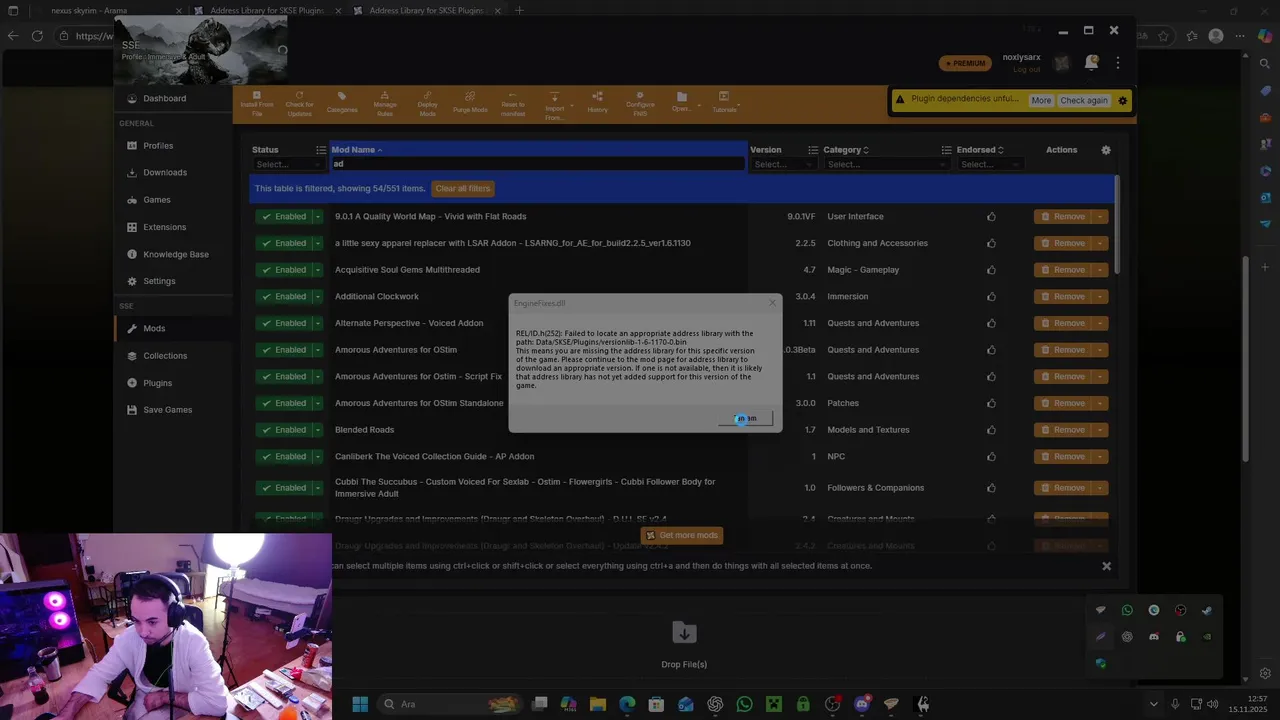
Task: Open the Manage Rules toolbar icon
Action: (x=385, y=103)
